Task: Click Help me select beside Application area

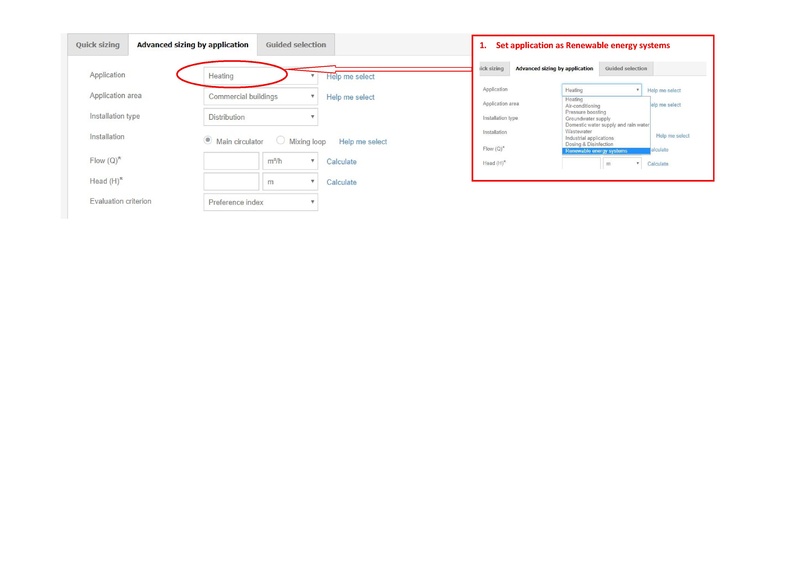Action: click(350, 97)
